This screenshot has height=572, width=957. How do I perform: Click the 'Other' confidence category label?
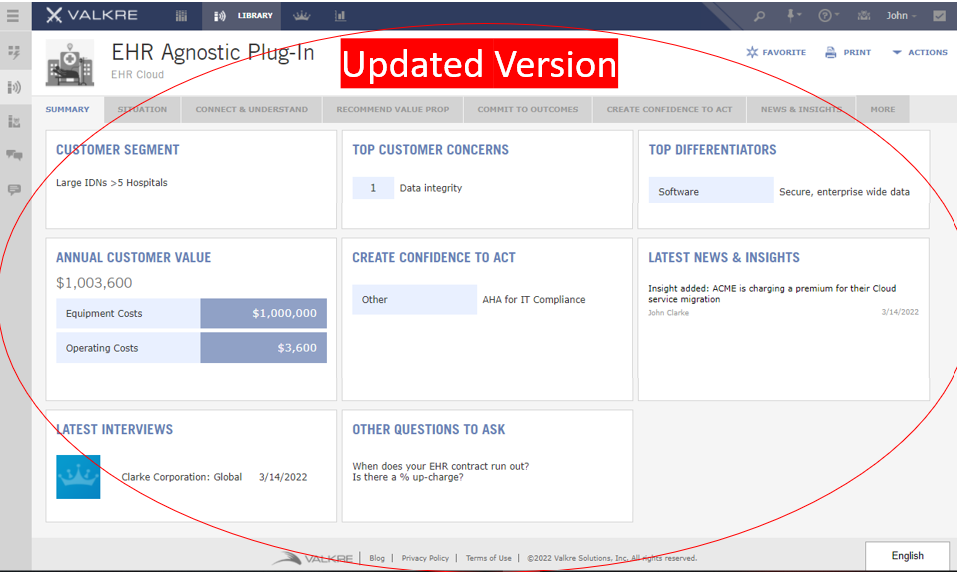(x=414, y=300)
